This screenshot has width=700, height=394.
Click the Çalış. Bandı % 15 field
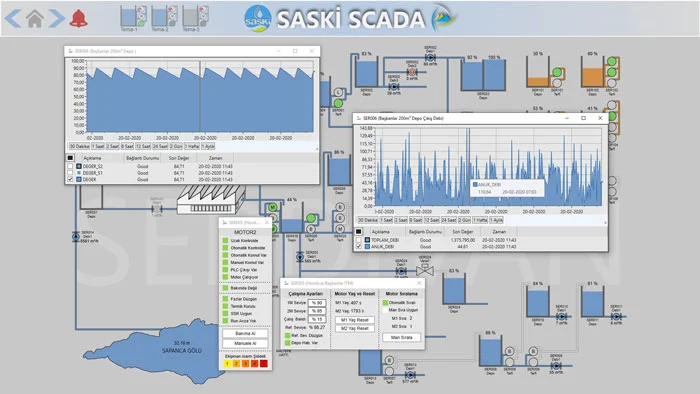pyautogui.click(x=317, y=319)
